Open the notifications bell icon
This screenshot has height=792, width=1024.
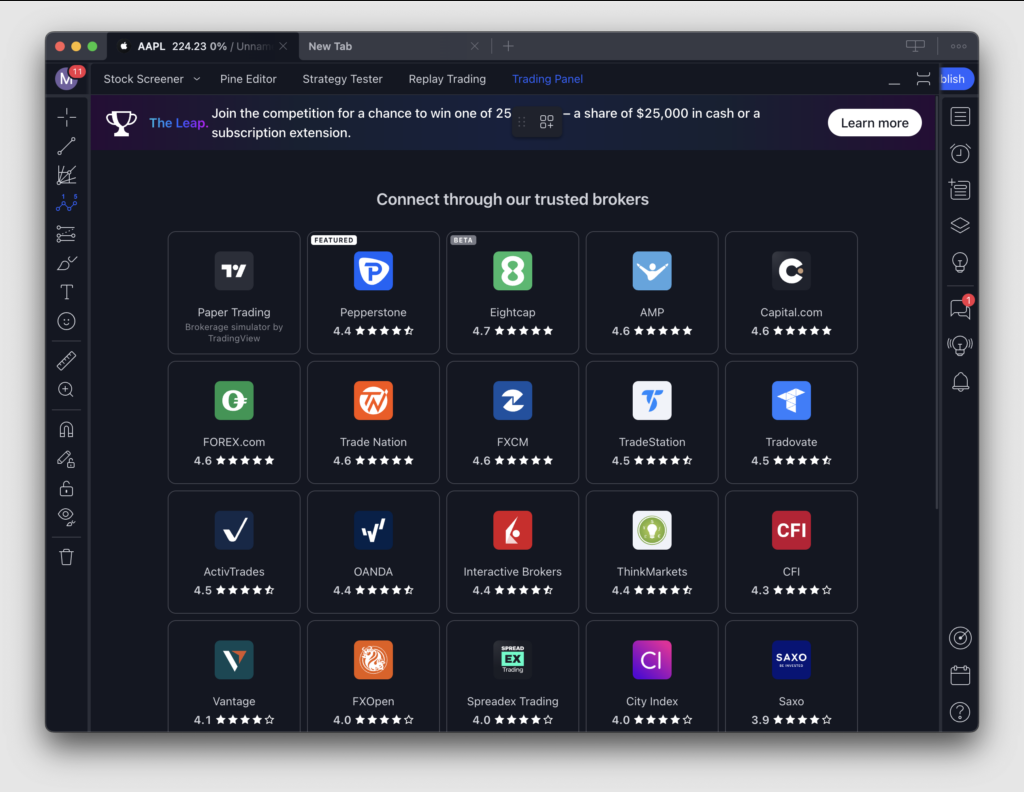(x=960, y=381)
